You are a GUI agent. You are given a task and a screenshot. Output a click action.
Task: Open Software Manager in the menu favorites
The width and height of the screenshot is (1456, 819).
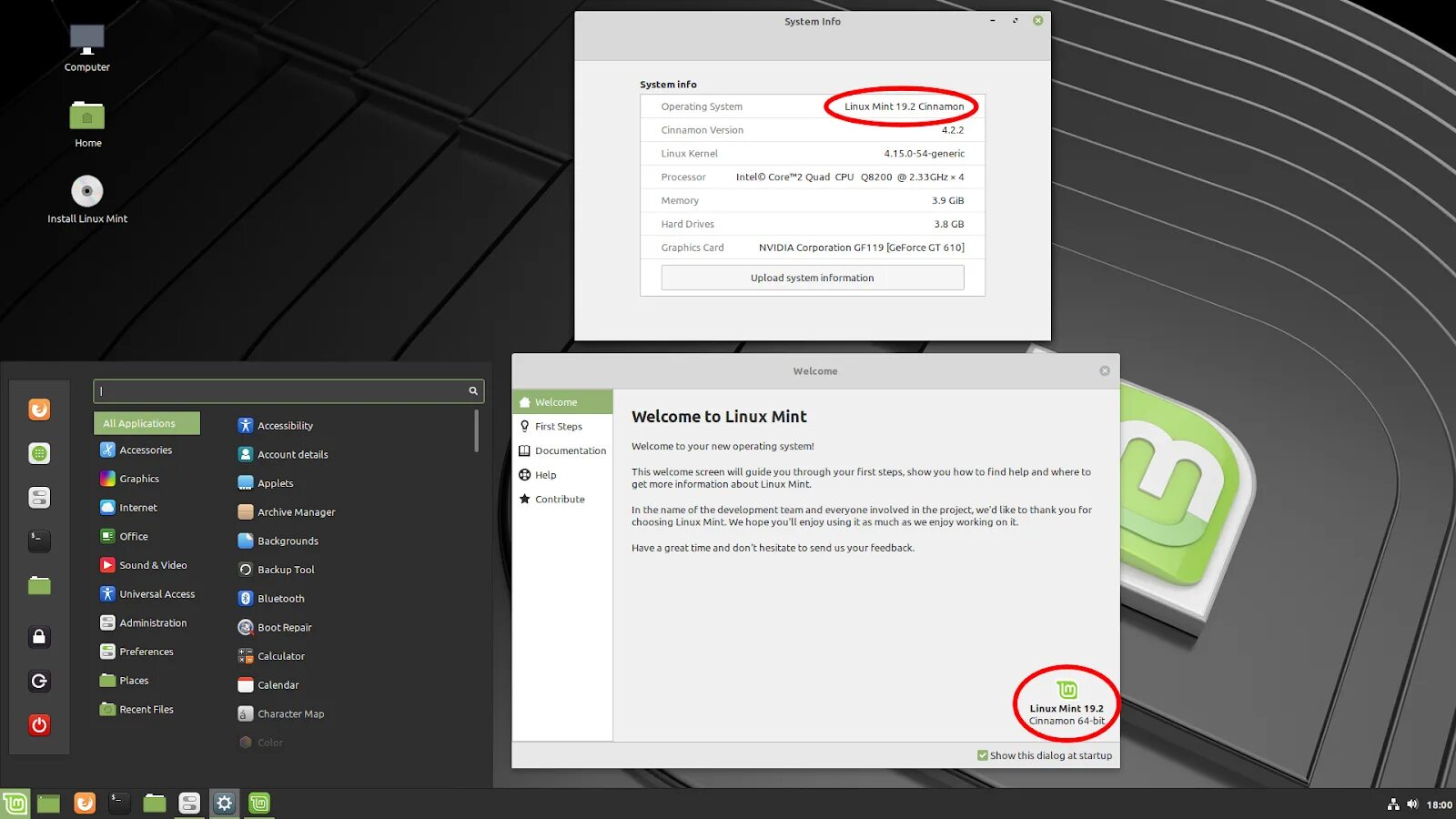(x=39, y=453)
